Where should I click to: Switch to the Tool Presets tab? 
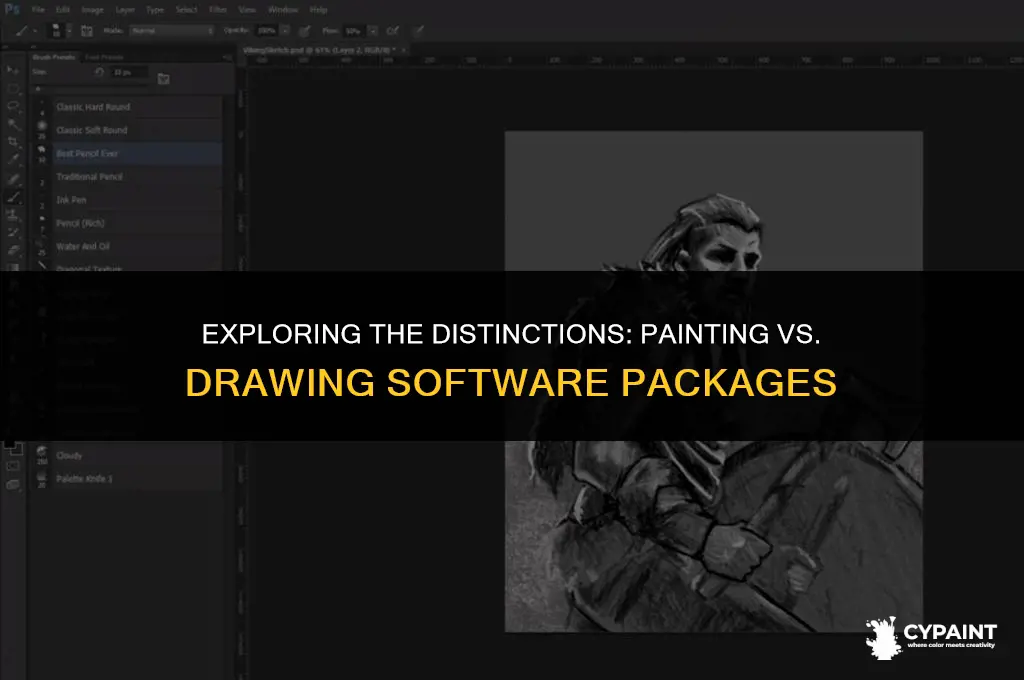104,57
